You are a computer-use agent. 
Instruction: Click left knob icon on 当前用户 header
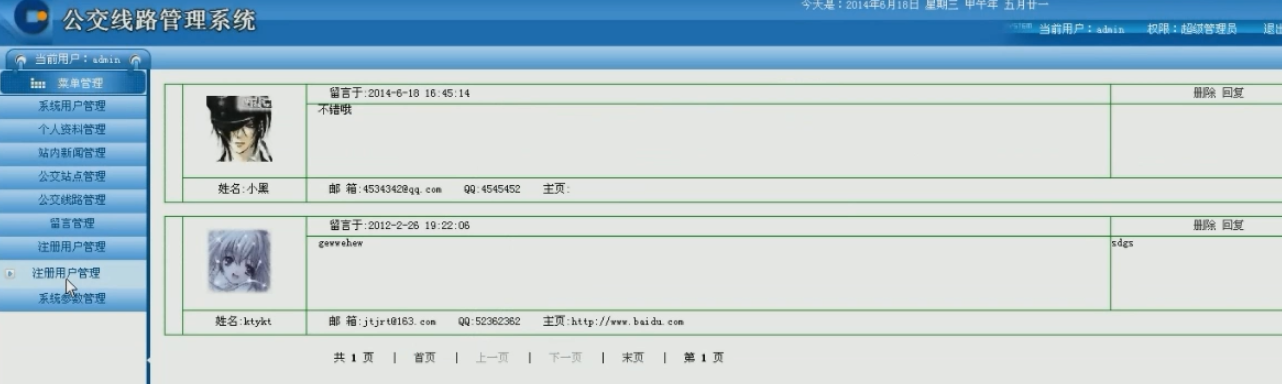point(20,60)
